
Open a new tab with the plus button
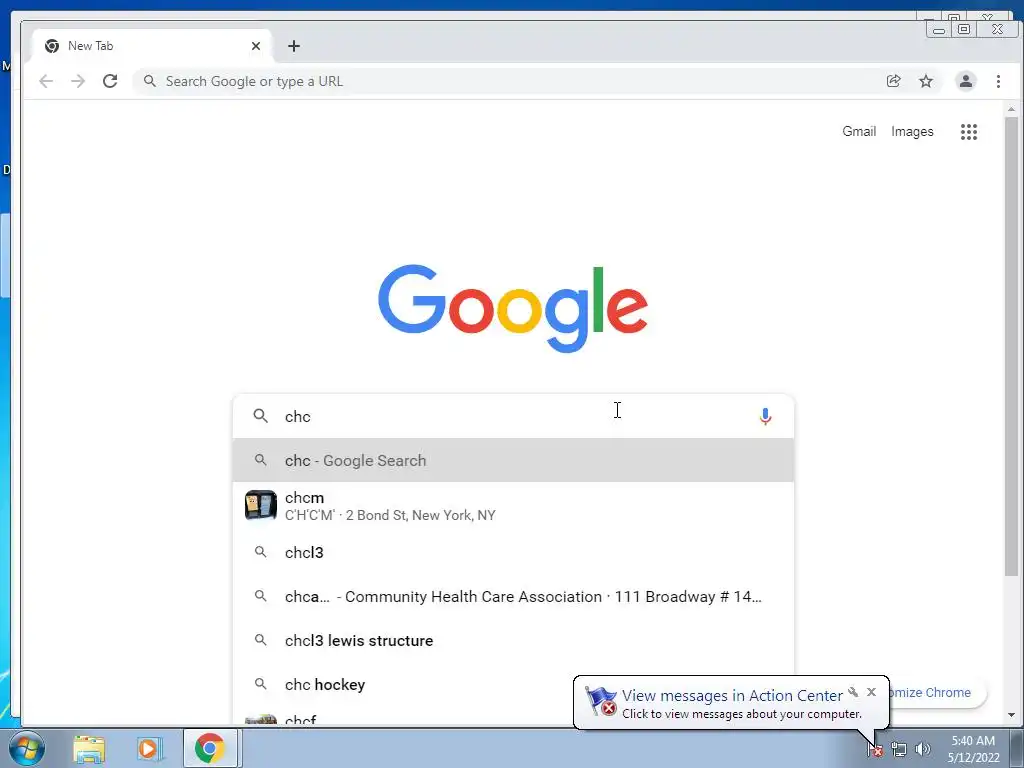(294, 46)
